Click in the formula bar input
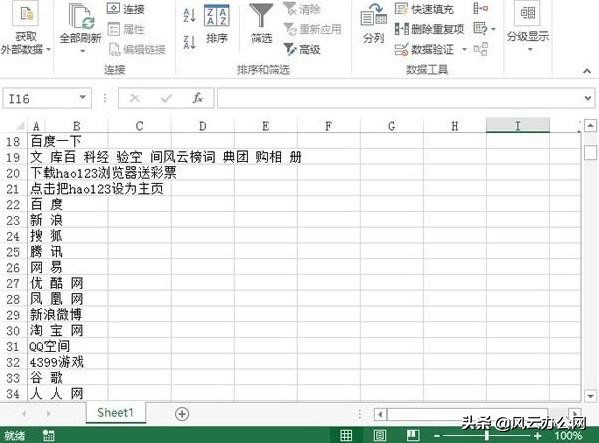 pyautogui.click(x=400, y=99)
